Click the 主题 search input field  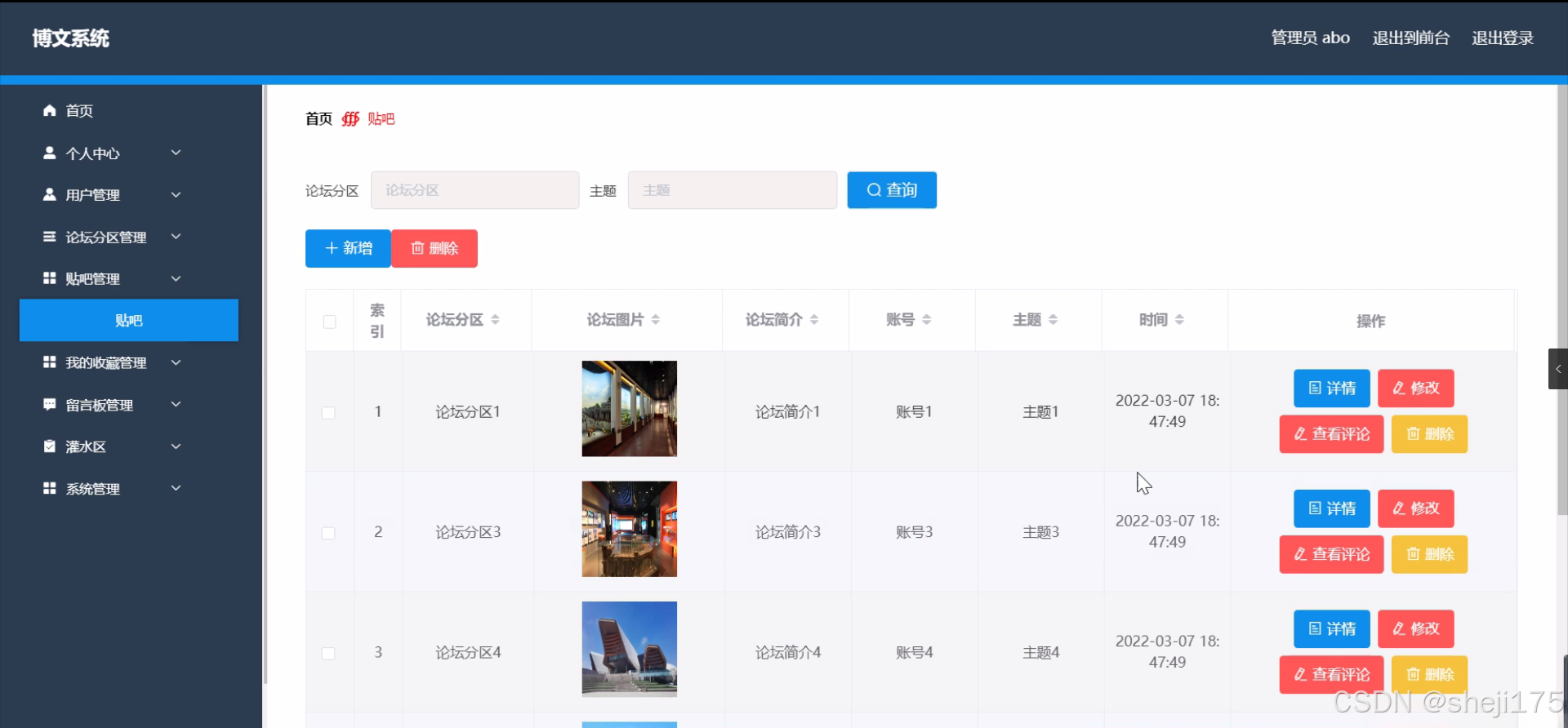point(733,190)
